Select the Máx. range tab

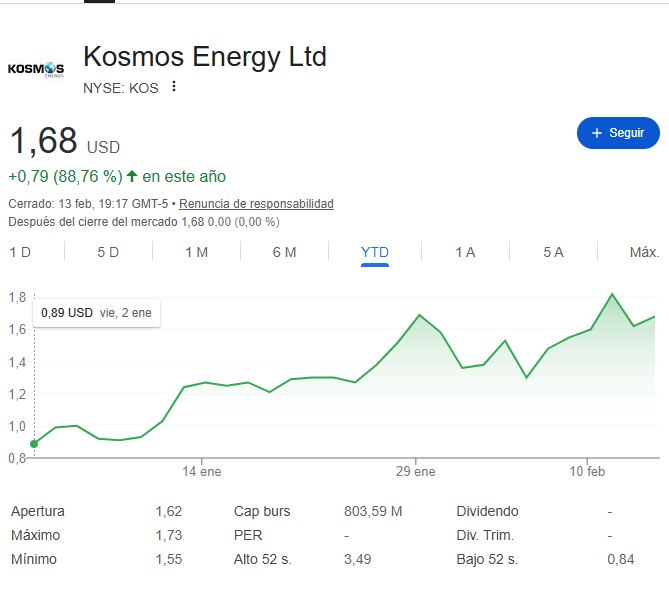click(x=644, y=252)
